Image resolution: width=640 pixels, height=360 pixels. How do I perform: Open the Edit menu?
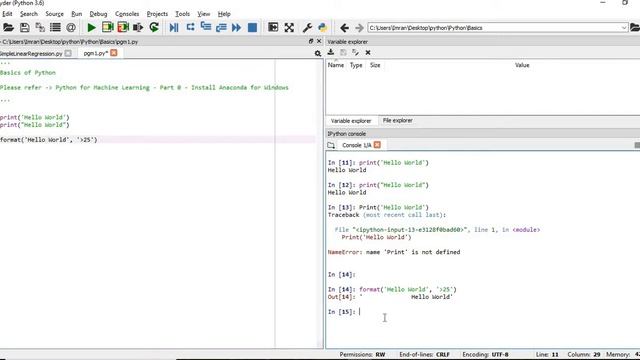click(7, 14)
